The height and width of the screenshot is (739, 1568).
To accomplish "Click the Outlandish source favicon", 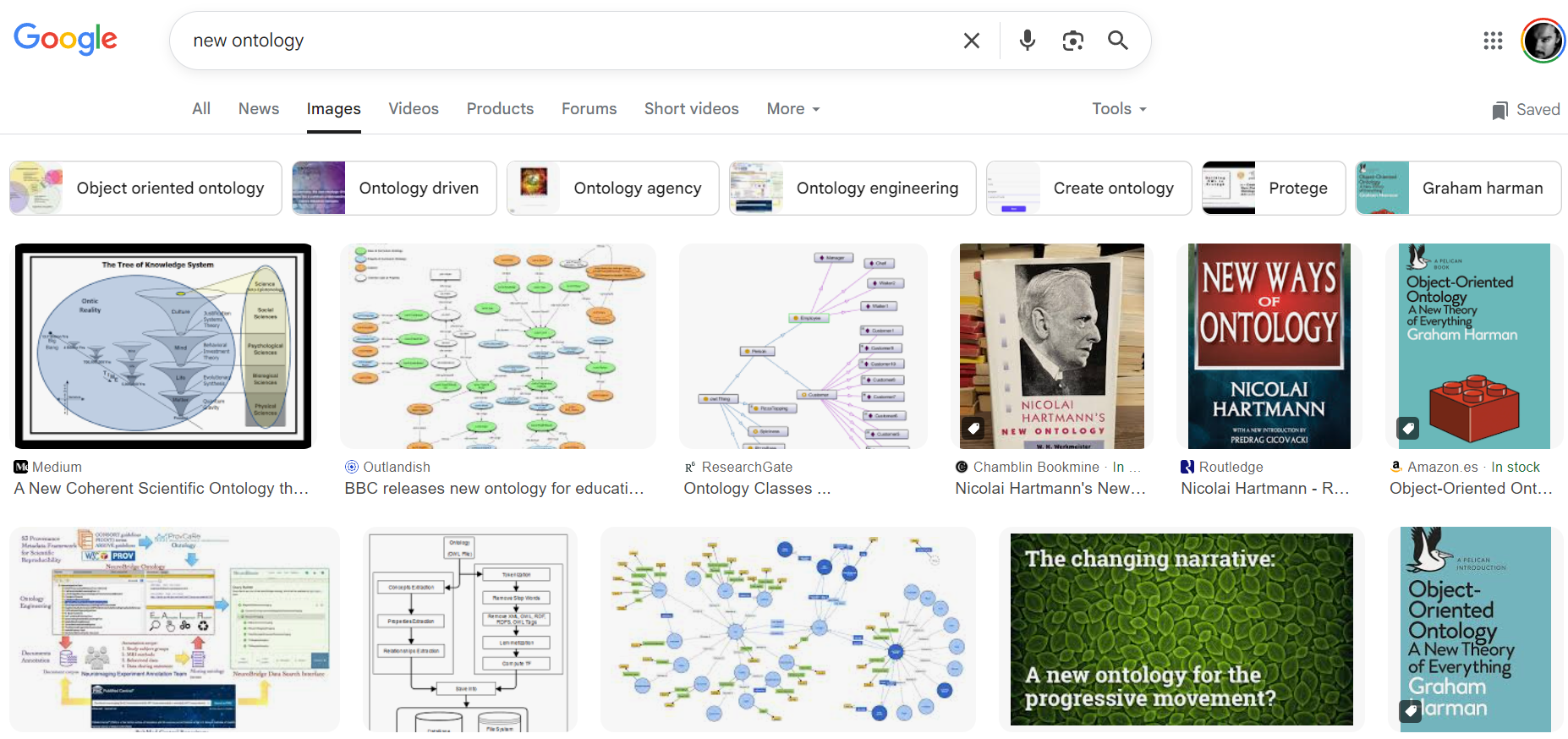I will point(352,467).
